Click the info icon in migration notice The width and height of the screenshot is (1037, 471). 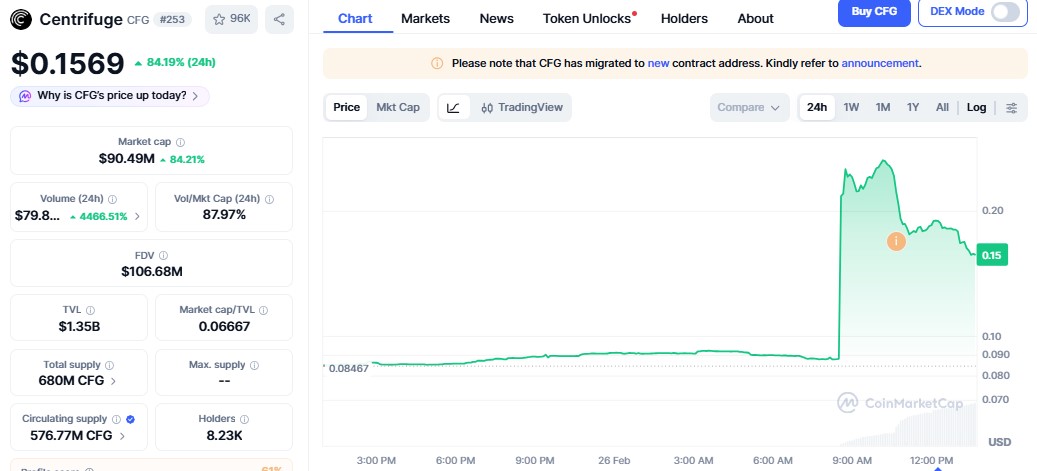click(436, 64)
